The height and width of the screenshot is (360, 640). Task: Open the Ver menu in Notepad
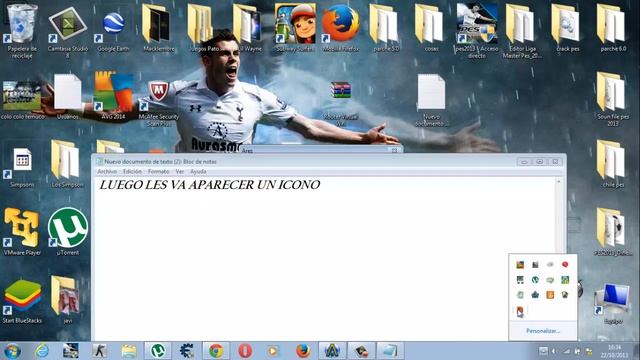pyautogui.click(x=180, y=171)
